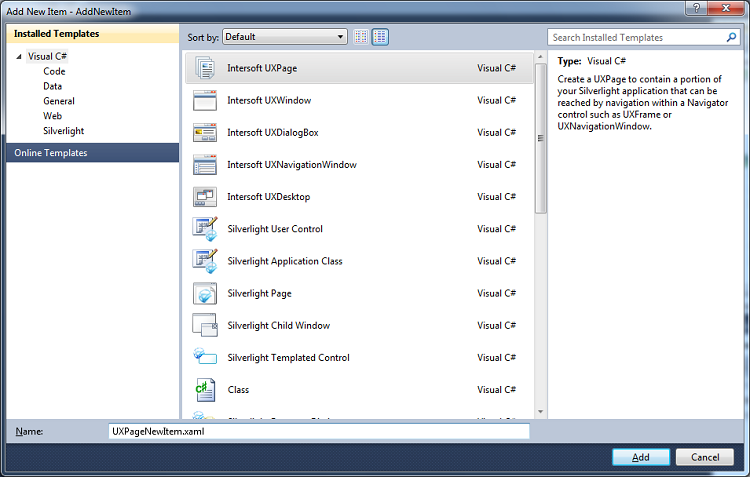The image size is (750, 477).
Task: Select the "Silverlight Child Window" row text
Action: pyautogui.click(x=278, y=325)
